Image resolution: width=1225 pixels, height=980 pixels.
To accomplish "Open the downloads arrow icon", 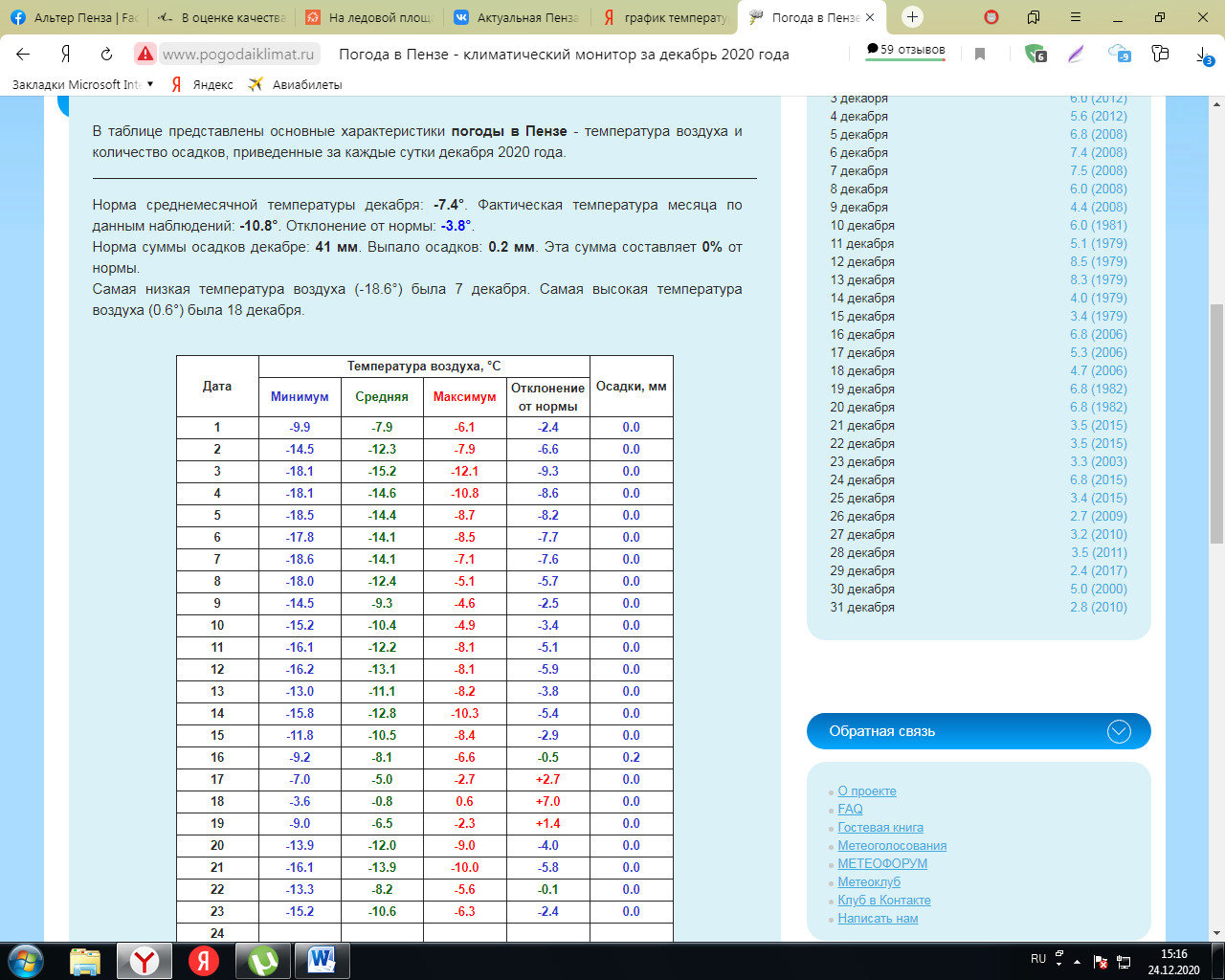I will pyautogui.click(x=1204, y=56).
